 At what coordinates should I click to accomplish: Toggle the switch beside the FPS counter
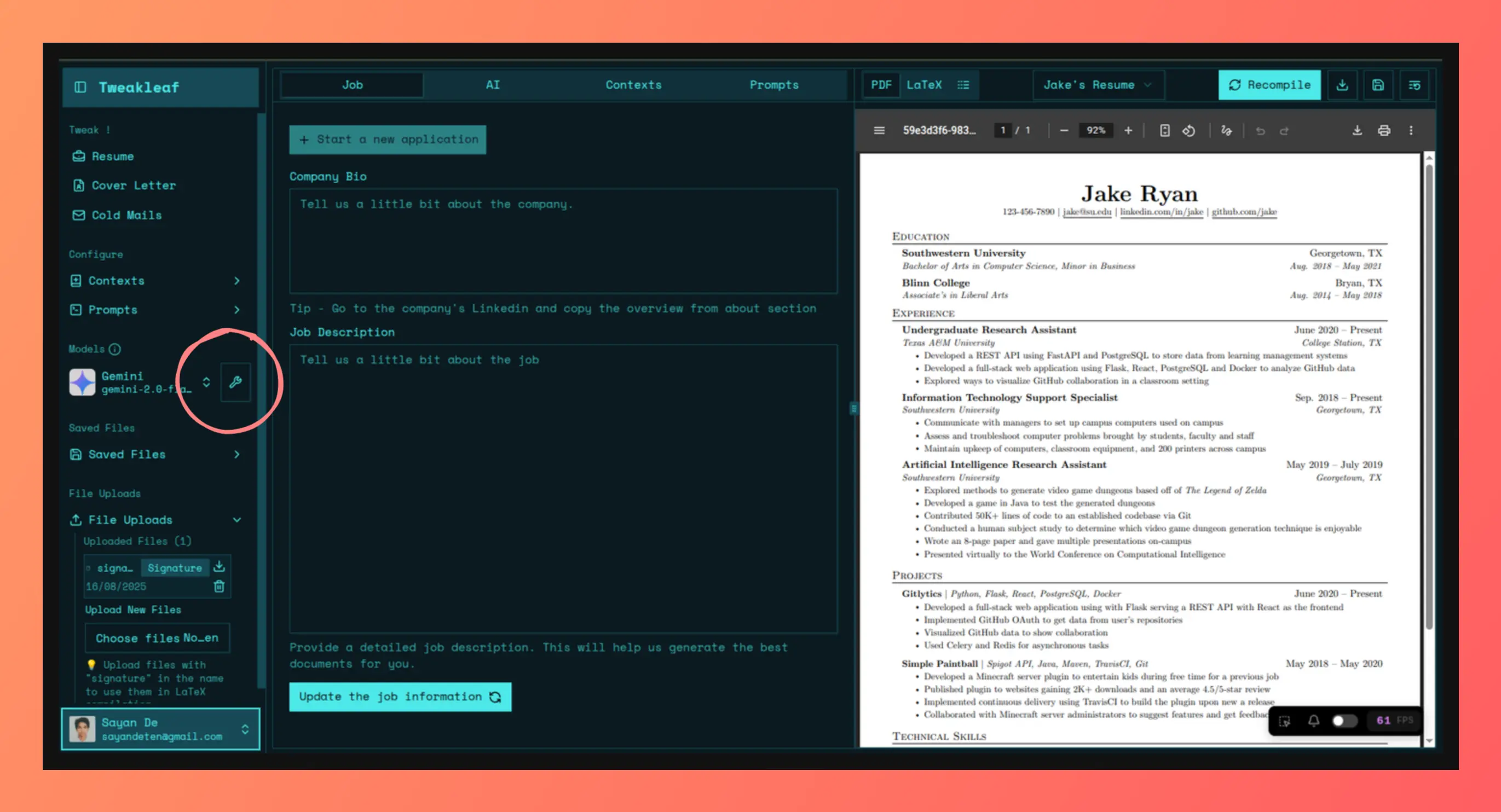(x=1344, y=721)
